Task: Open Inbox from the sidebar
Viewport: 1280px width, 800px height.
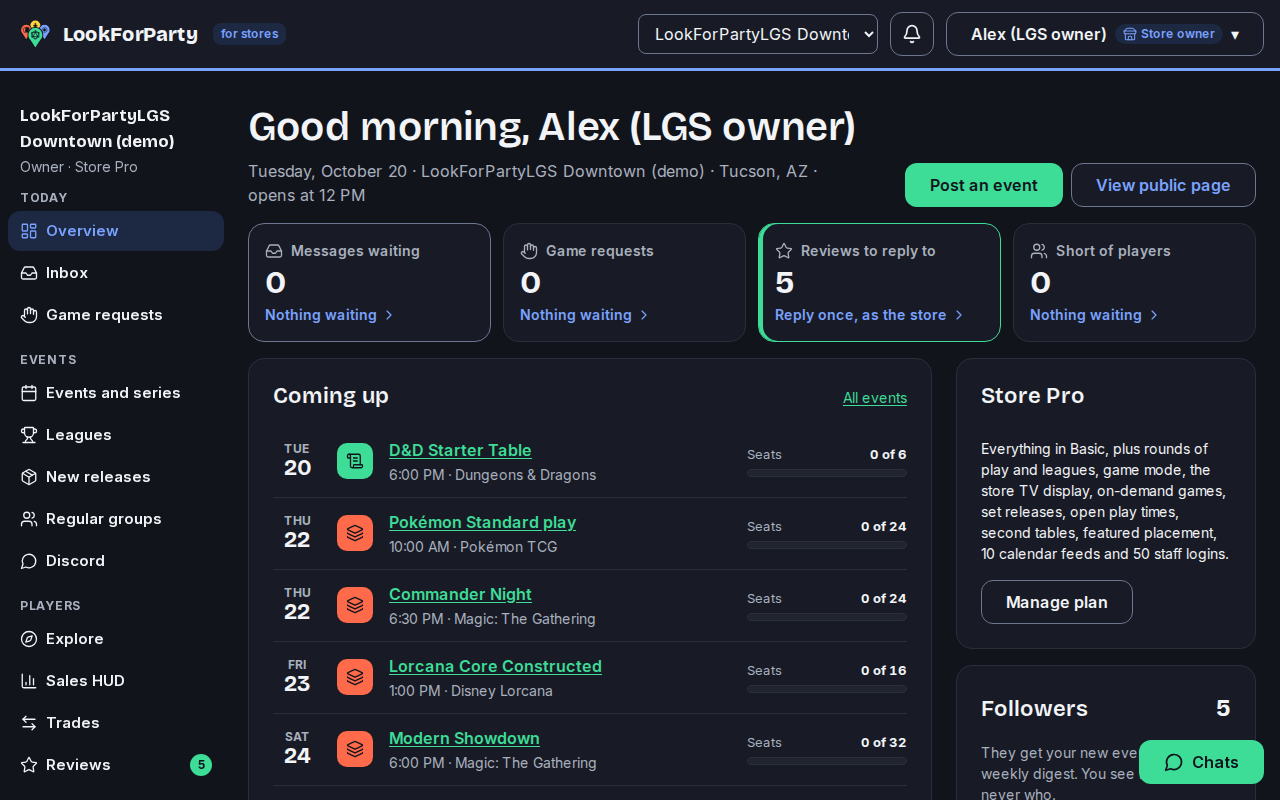Action: point(116,273)
